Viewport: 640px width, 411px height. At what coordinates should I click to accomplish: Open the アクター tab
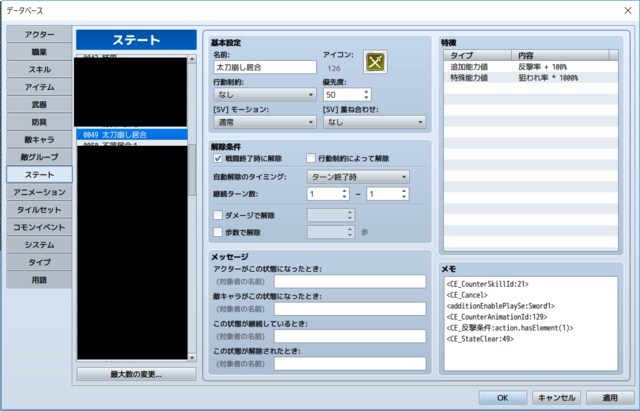(x=39, y=34)
